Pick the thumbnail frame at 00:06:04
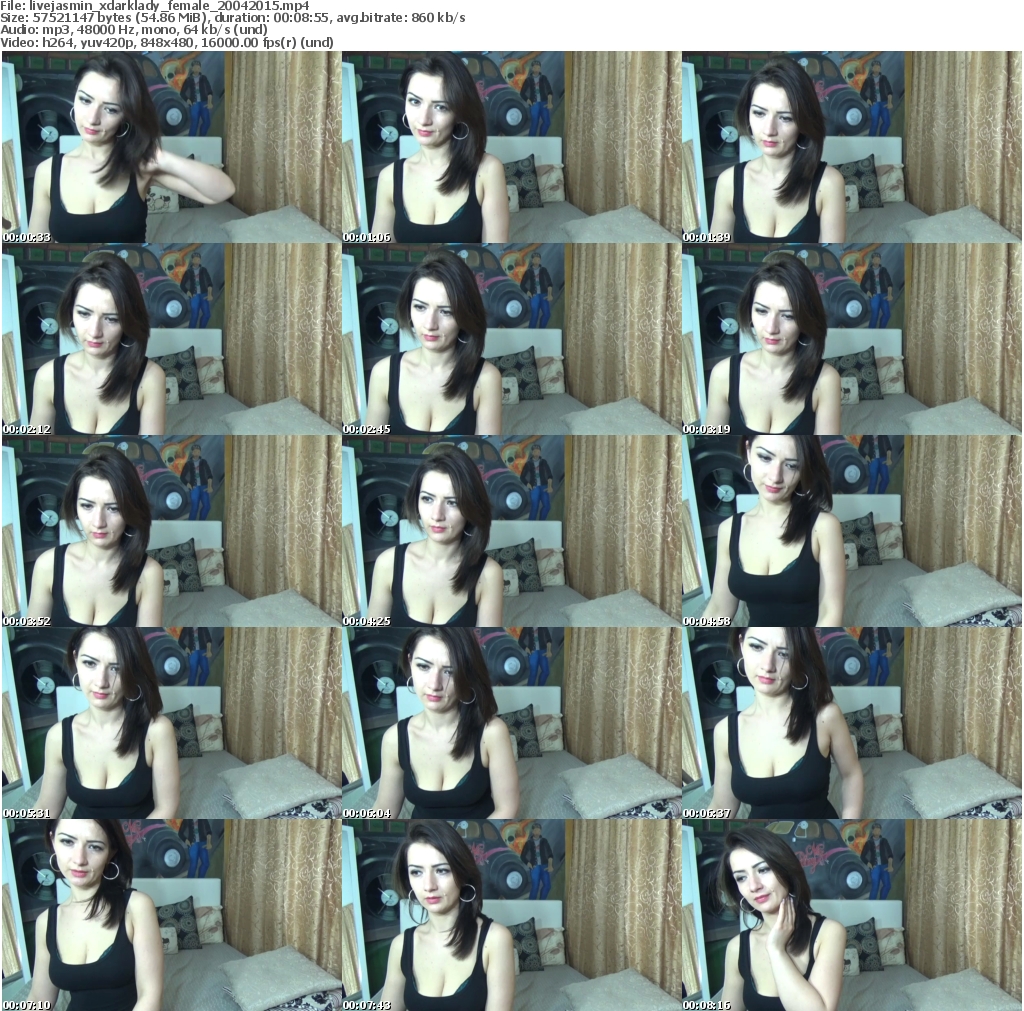 point(511,724)
